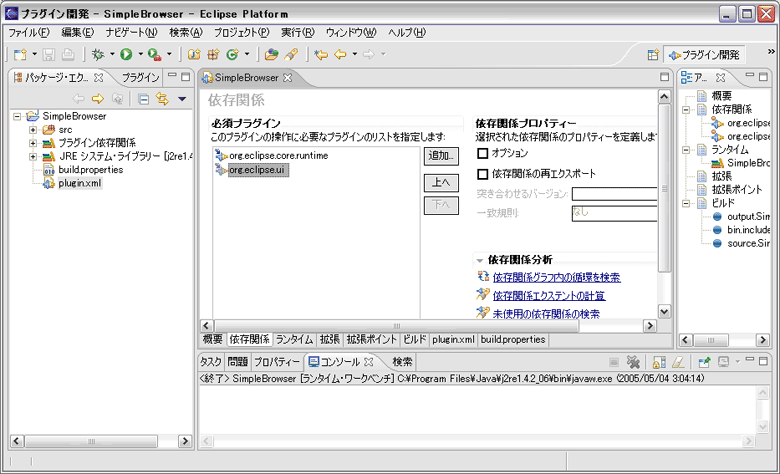Viewport: 780px width, 474px height.
Task: Click the console Scroll Lock icon
Action: [659, 362]
